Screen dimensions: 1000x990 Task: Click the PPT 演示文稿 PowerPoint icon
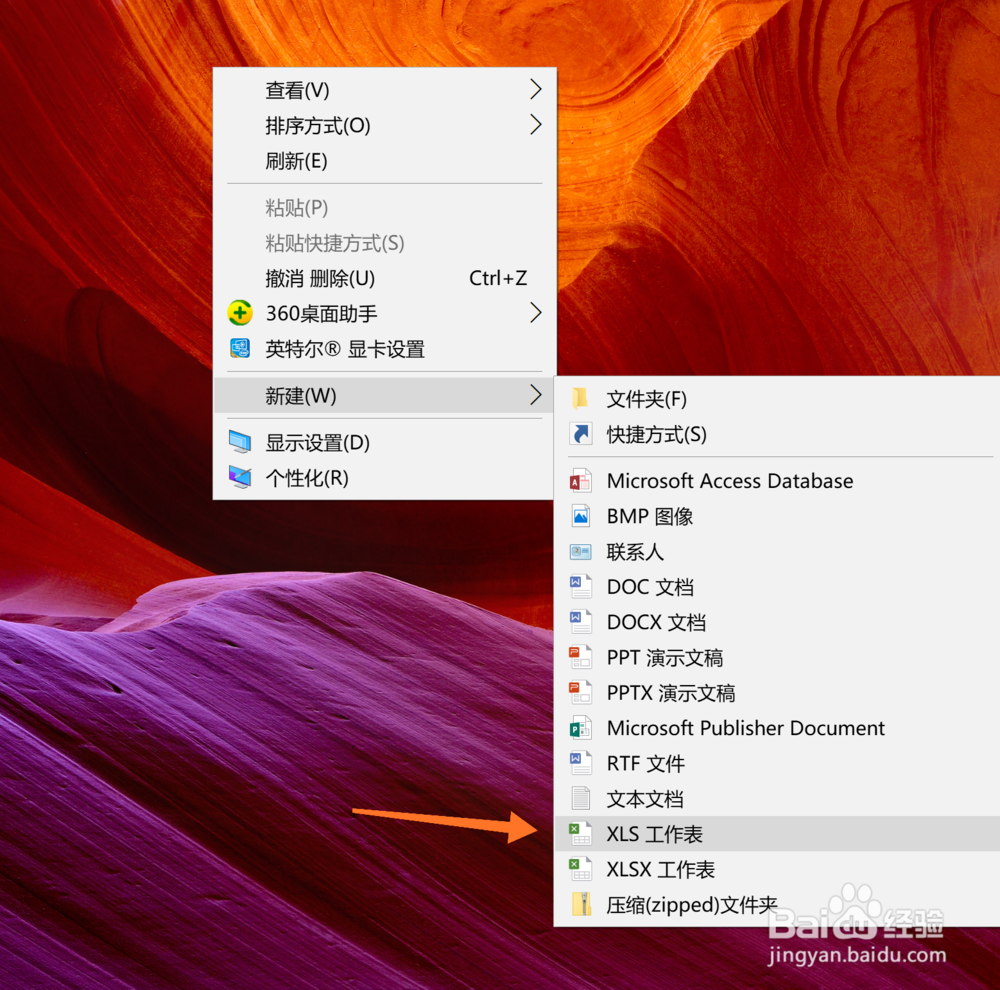[x=580, y=657]
